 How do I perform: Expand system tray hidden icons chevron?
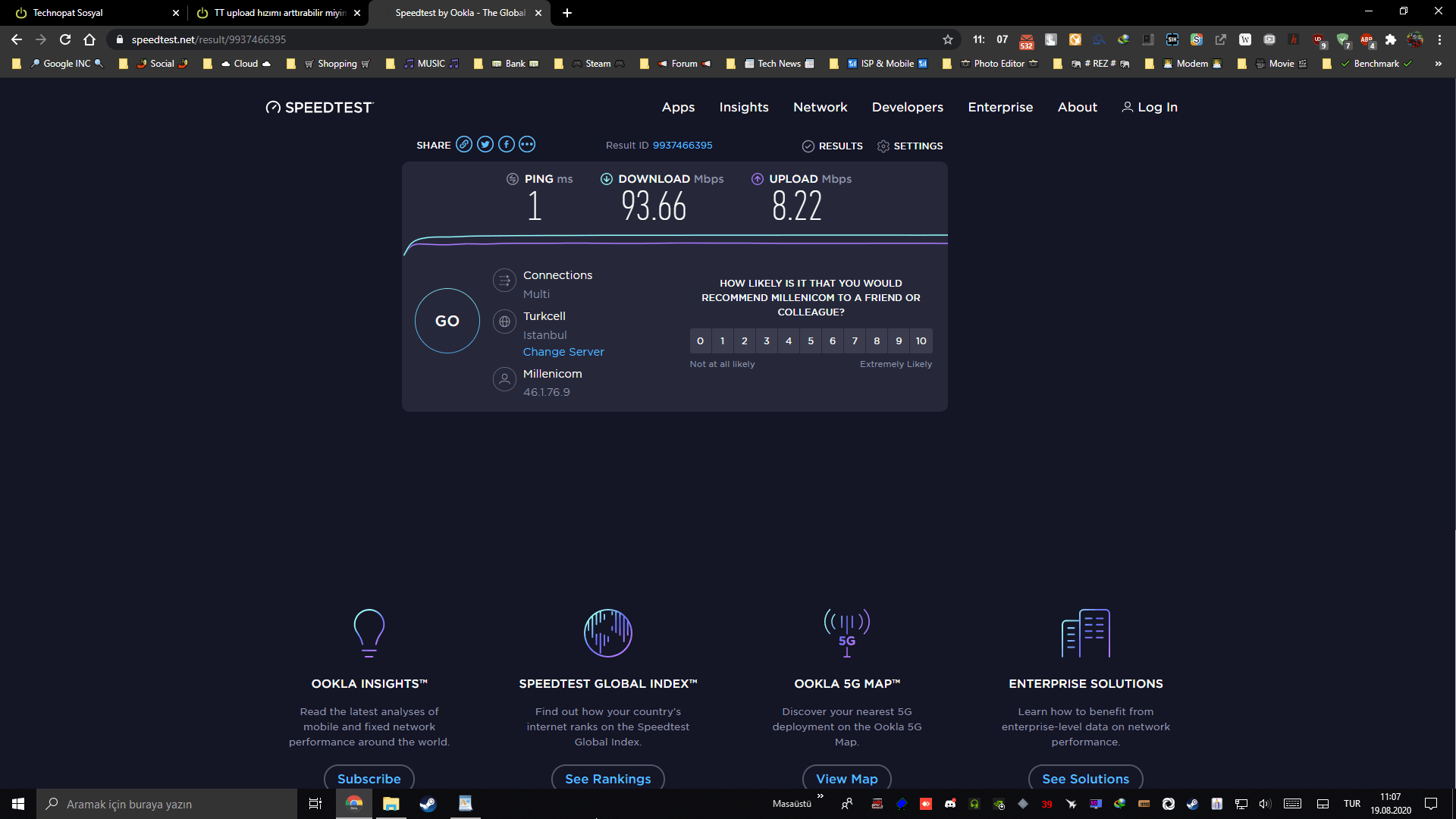point(820,796)
